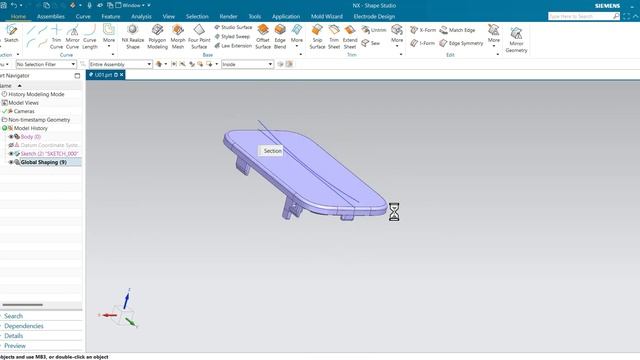Select the Mirror Curve tool
640x360 pixels.
[x=73, y=37]
